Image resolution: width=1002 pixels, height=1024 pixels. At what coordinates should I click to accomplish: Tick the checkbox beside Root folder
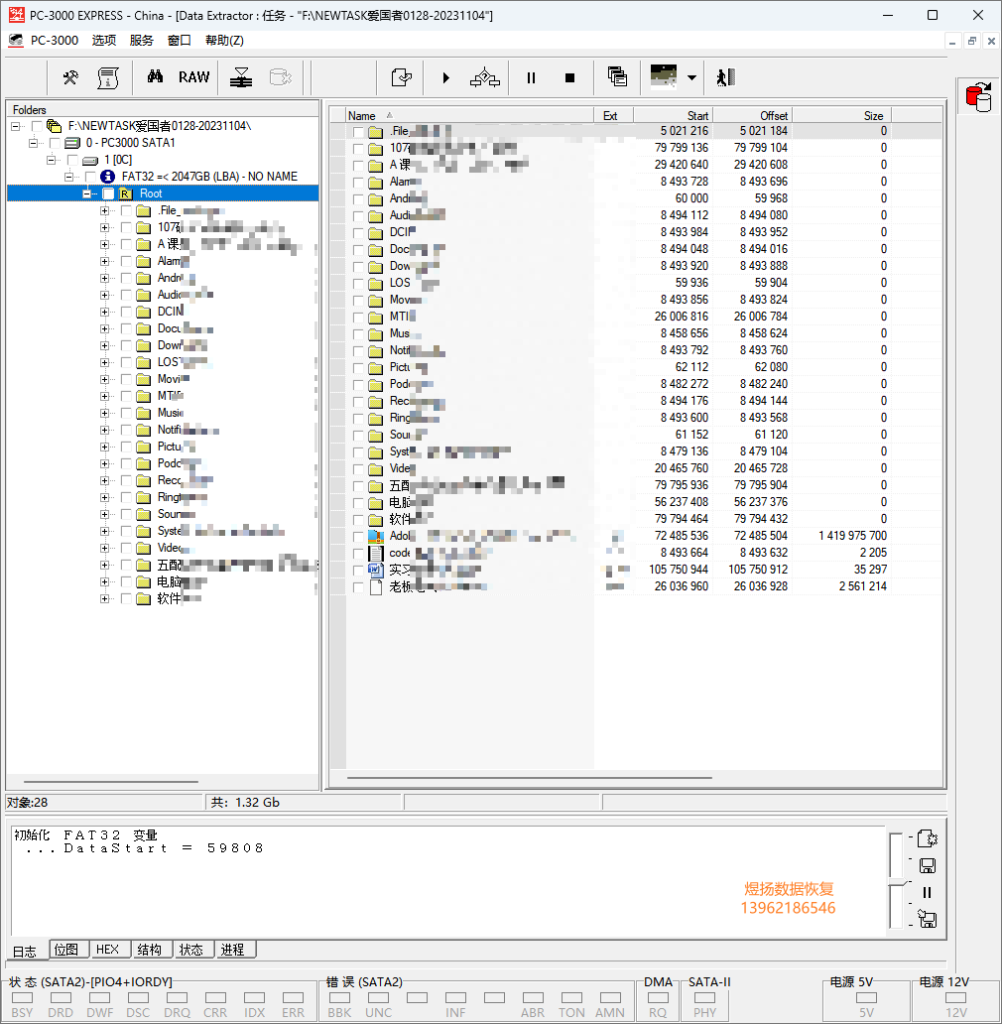108,194
